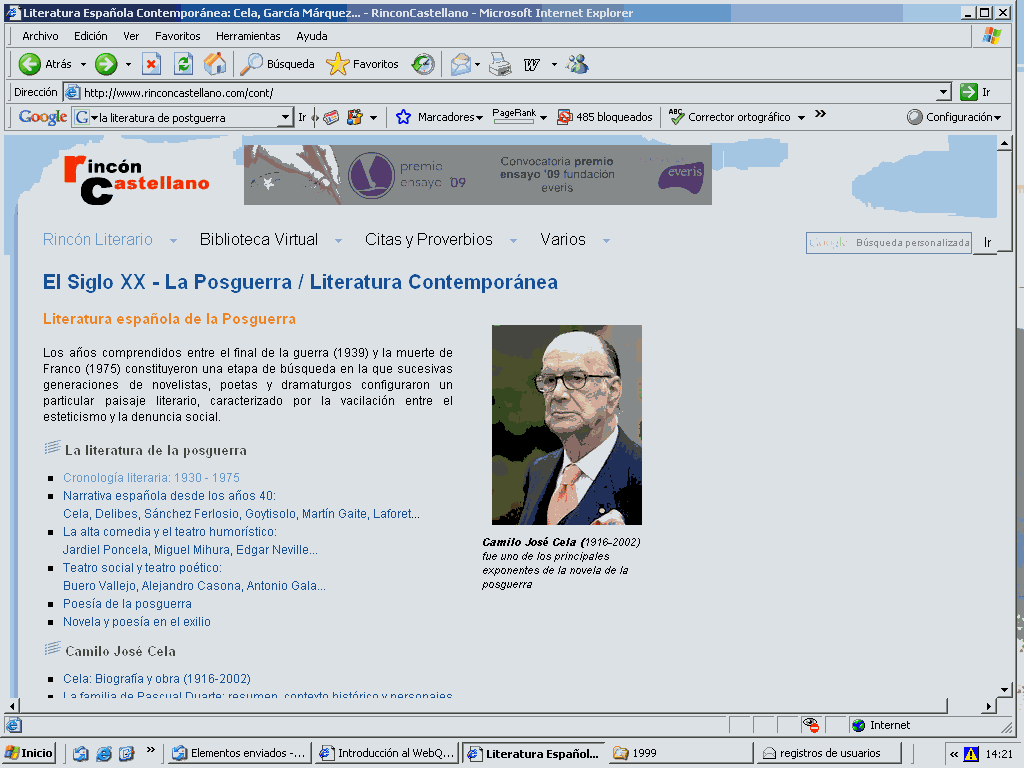The width and height of the screenshot is (1024, 768).
Task: Click the Ir button beside site search
Action: point(987,243)
